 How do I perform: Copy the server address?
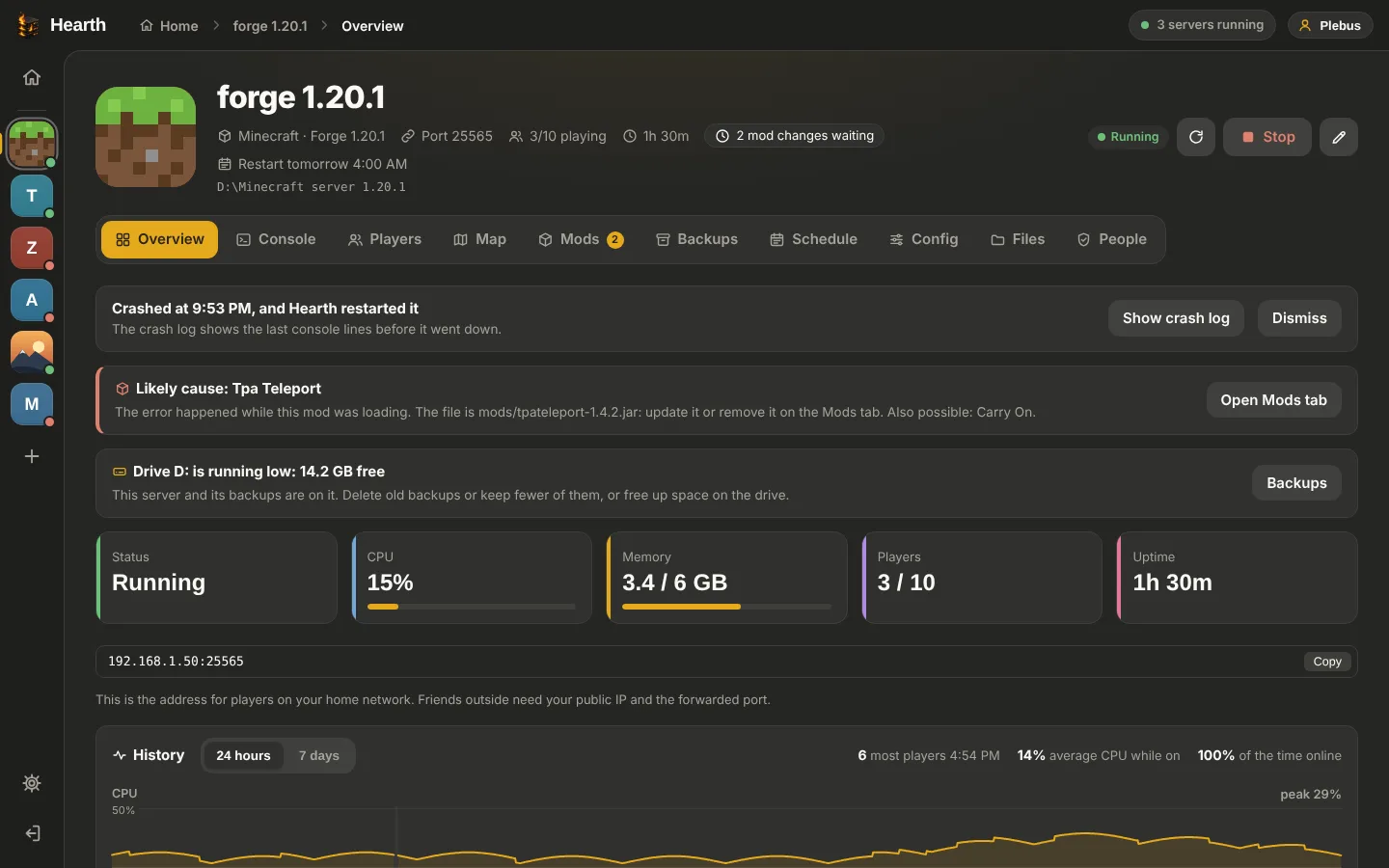coord(1327,662)
